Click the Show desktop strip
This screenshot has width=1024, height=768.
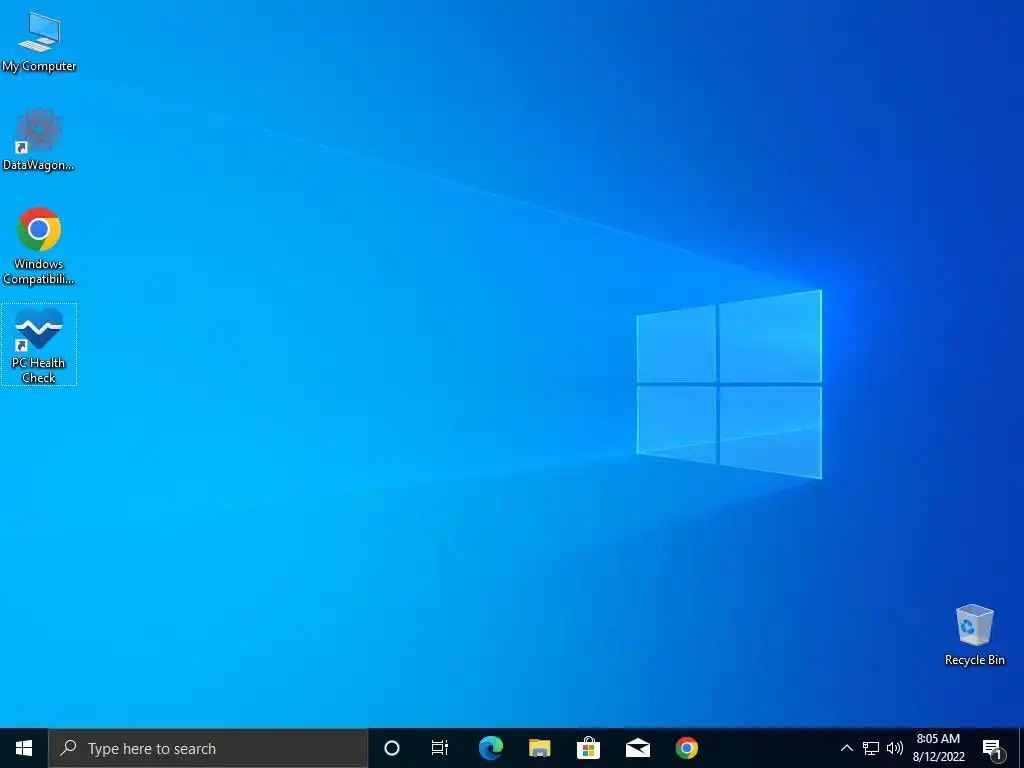[1021, 748]
